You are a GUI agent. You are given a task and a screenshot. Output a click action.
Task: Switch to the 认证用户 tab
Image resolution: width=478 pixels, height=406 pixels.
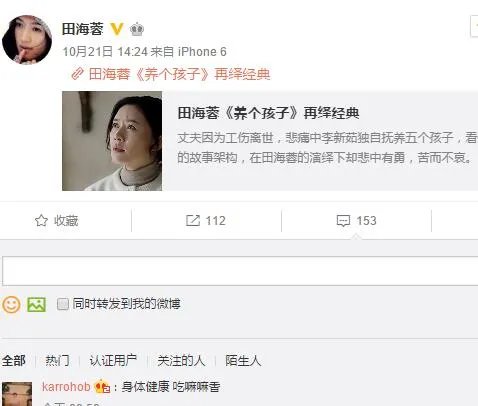tap(113, 361)
